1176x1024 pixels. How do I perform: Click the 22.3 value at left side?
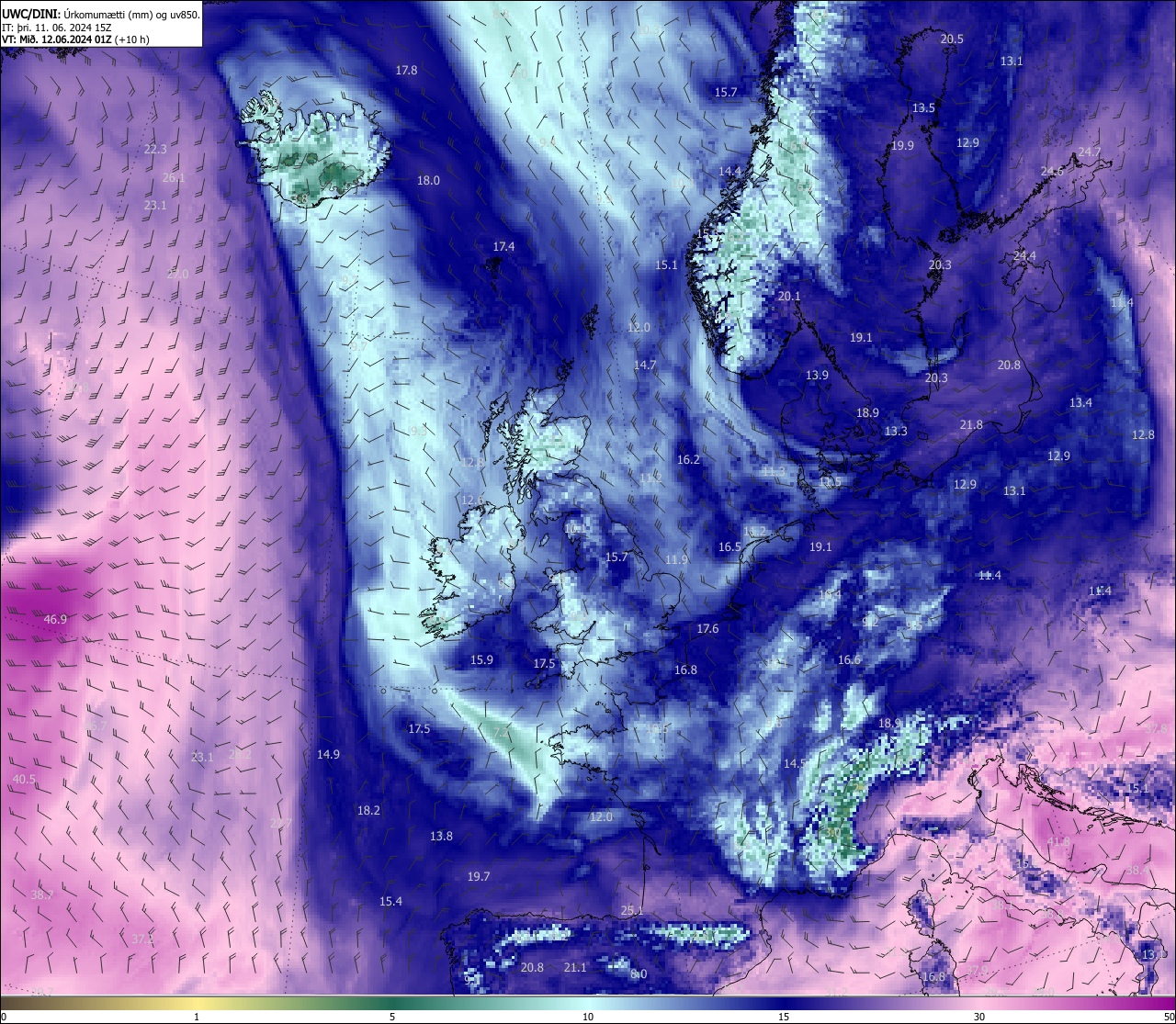(155, 150)
